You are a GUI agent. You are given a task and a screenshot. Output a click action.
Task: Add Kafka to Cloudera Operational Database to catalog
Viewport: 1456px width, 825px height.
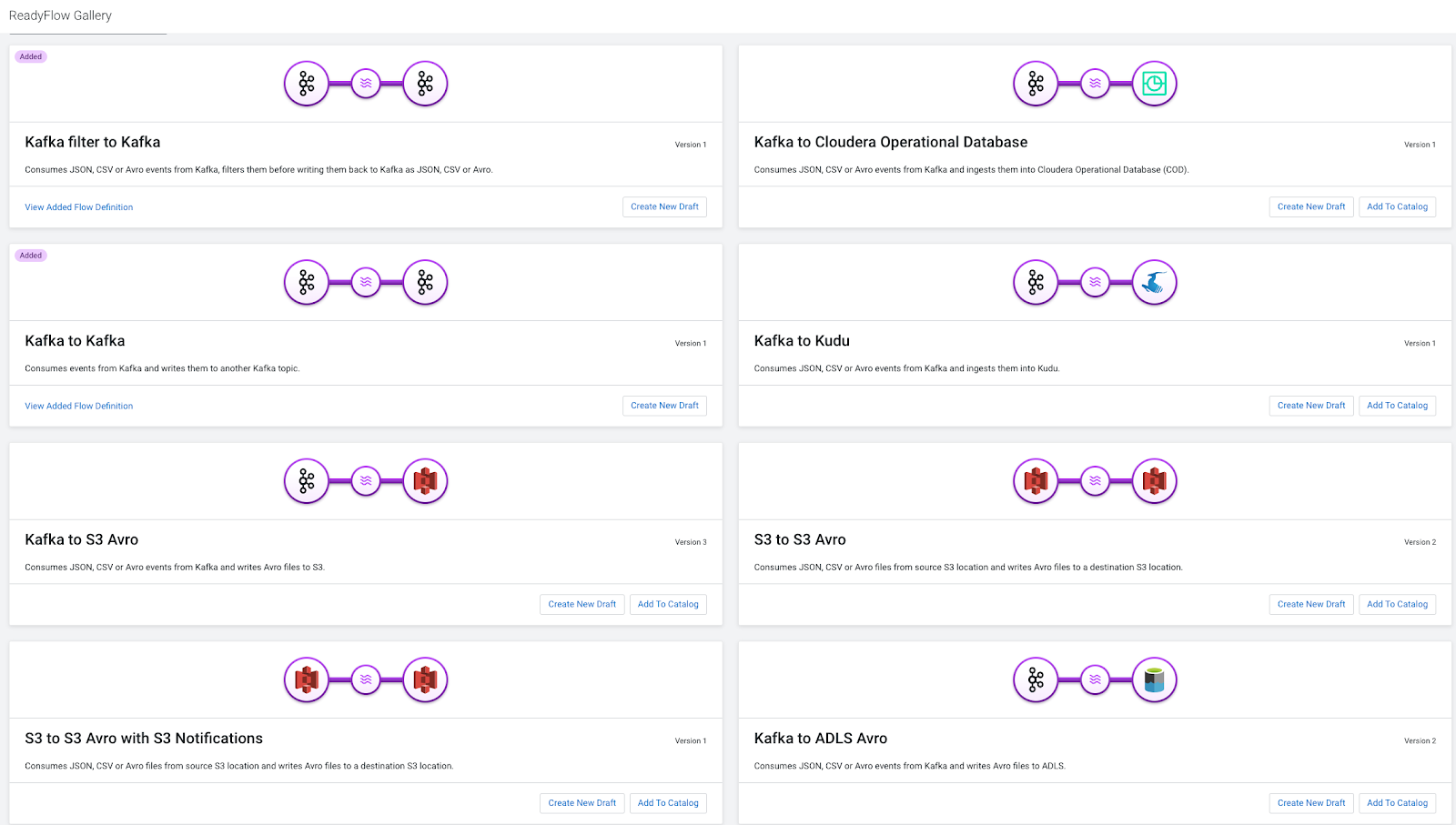click(1397, 206)
